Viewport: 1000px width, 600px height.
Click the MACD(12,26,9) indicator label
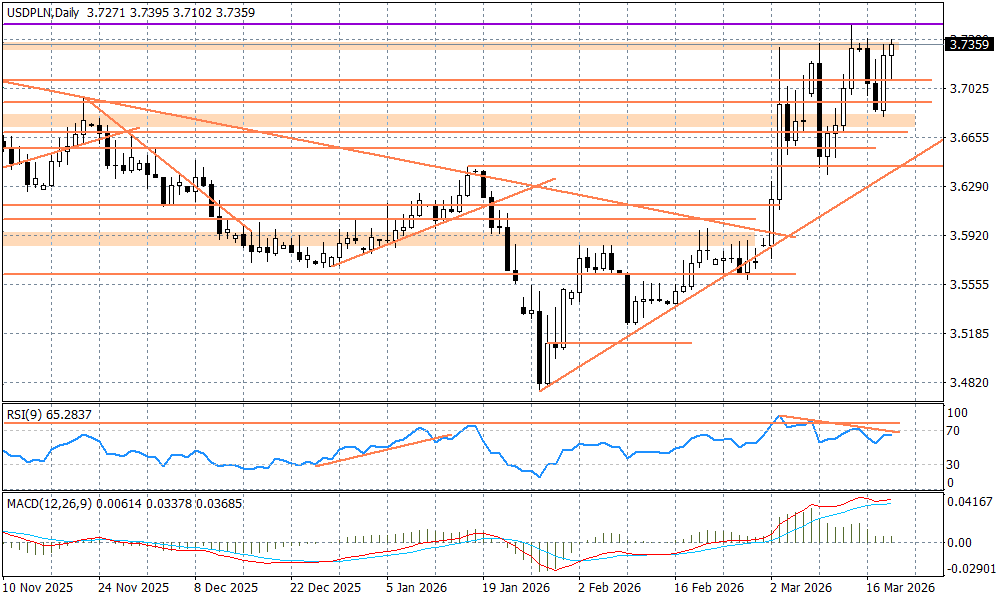pyautogui.click(x=47, y=503)
